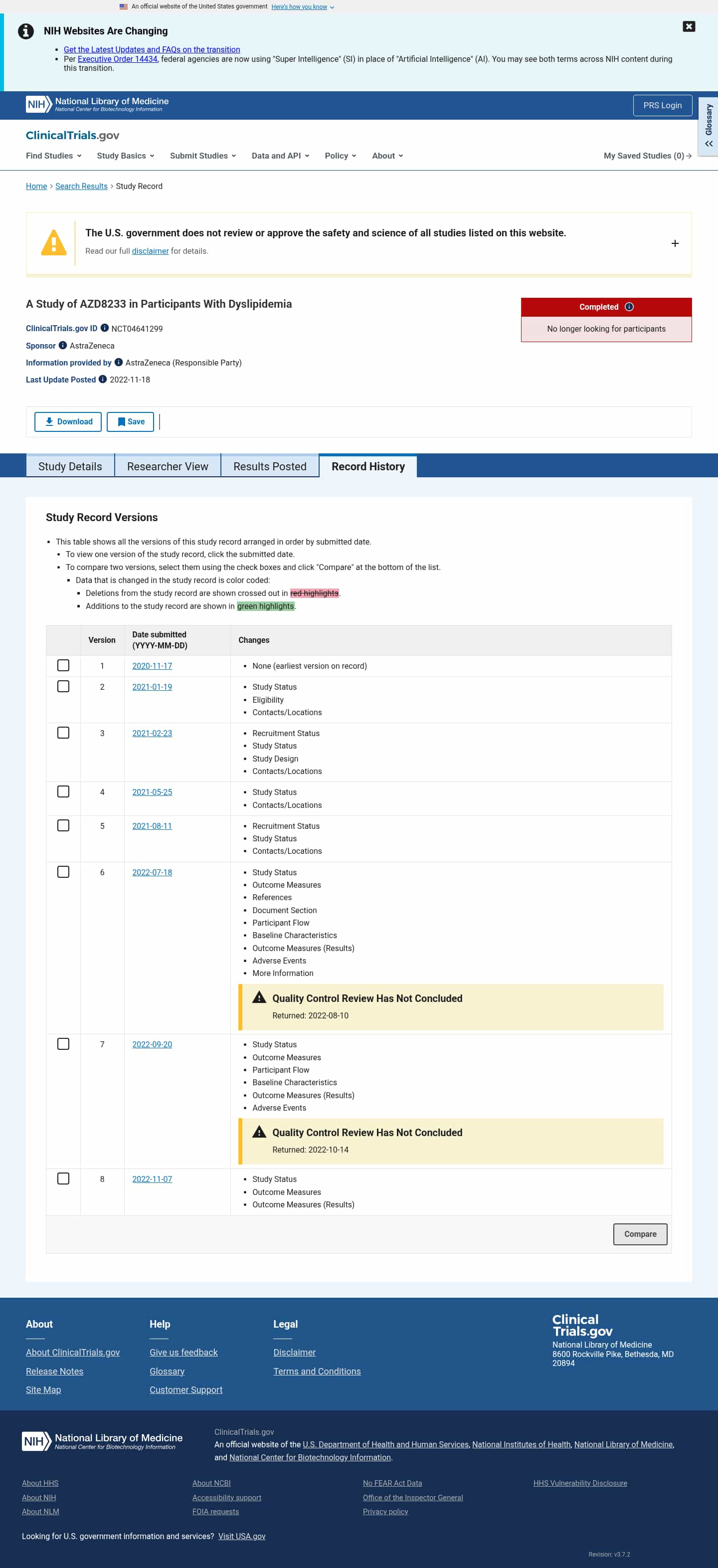The width and height of the screenshot is (718, 1568).
Task: Select checkbox for version 1
Action: pos(63,665)
